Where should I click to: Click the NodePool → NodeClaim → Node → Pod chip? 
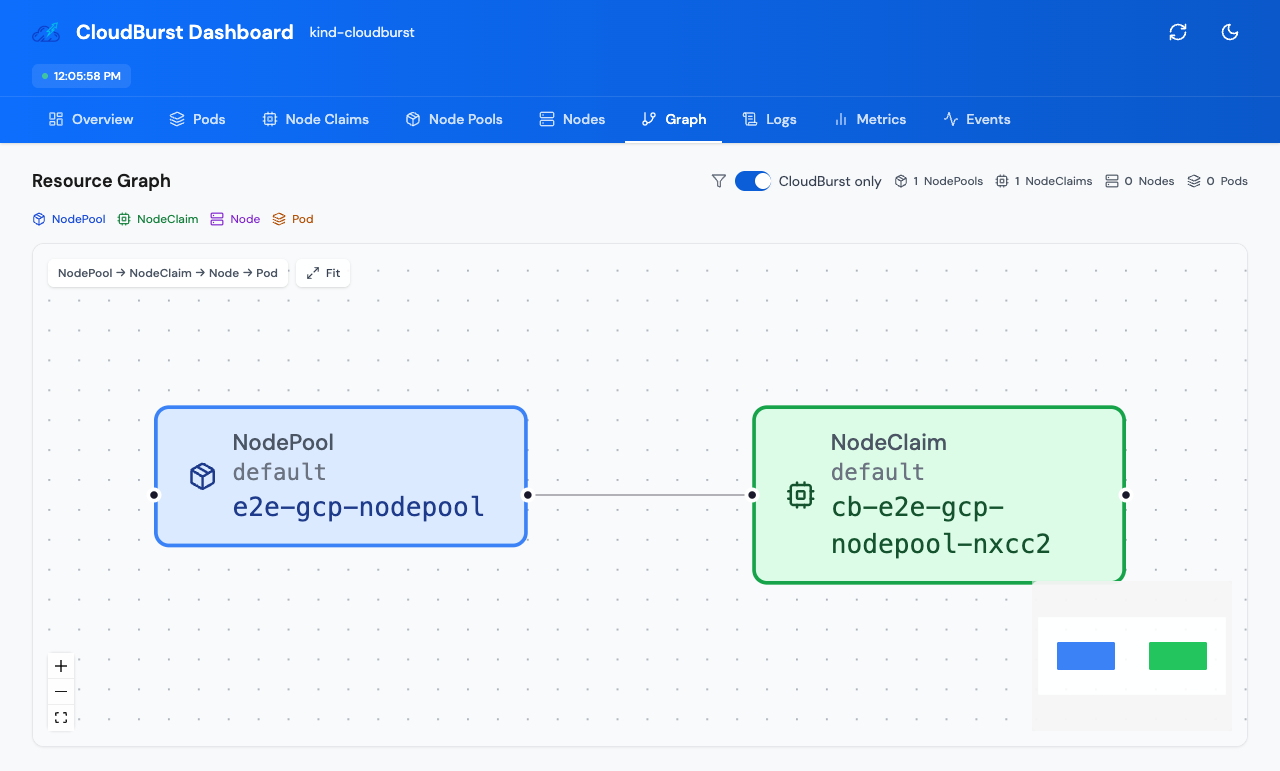pyautogui.click(x=167, y=272)
